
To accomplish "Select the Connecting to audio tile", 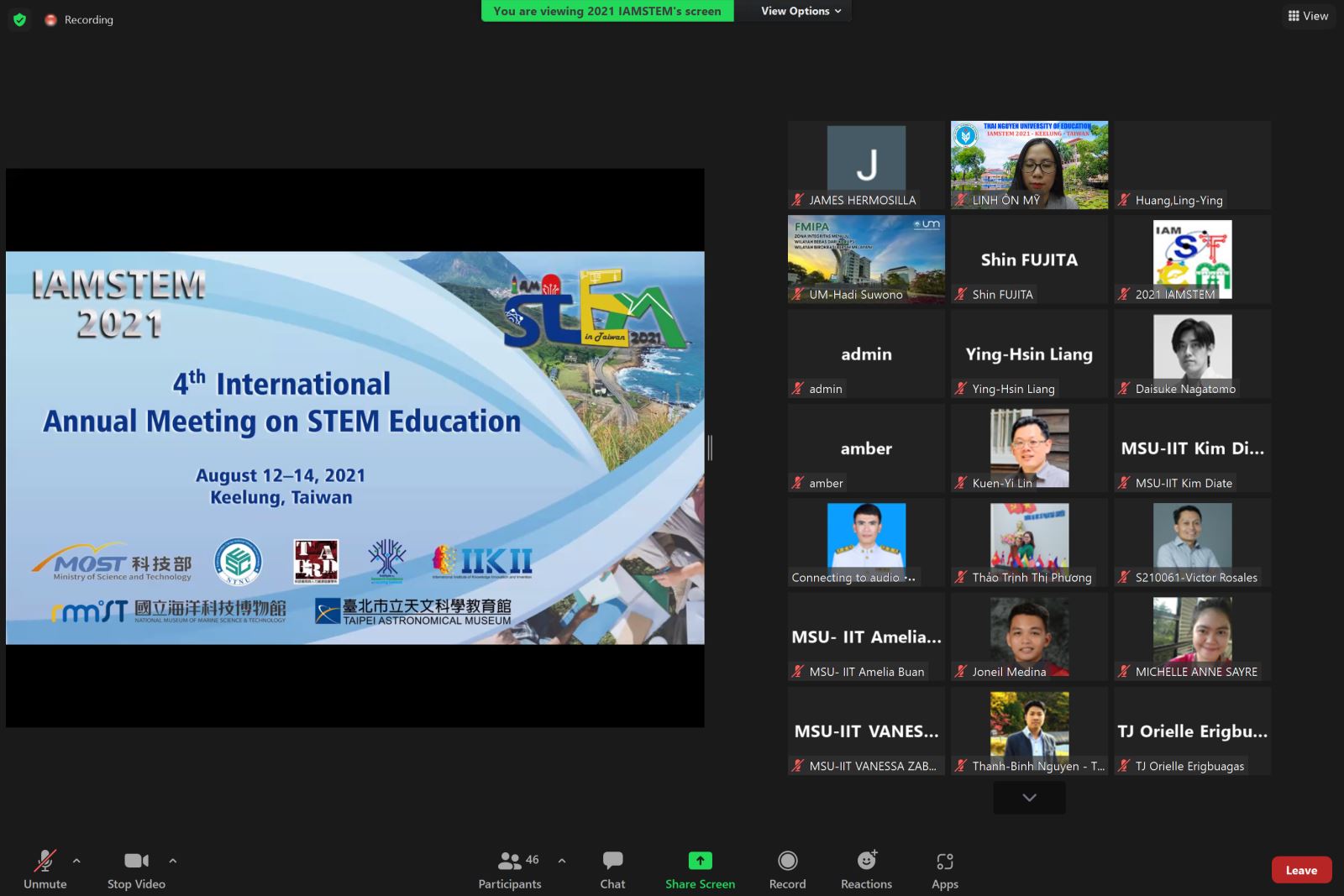I will click(866, 542).
